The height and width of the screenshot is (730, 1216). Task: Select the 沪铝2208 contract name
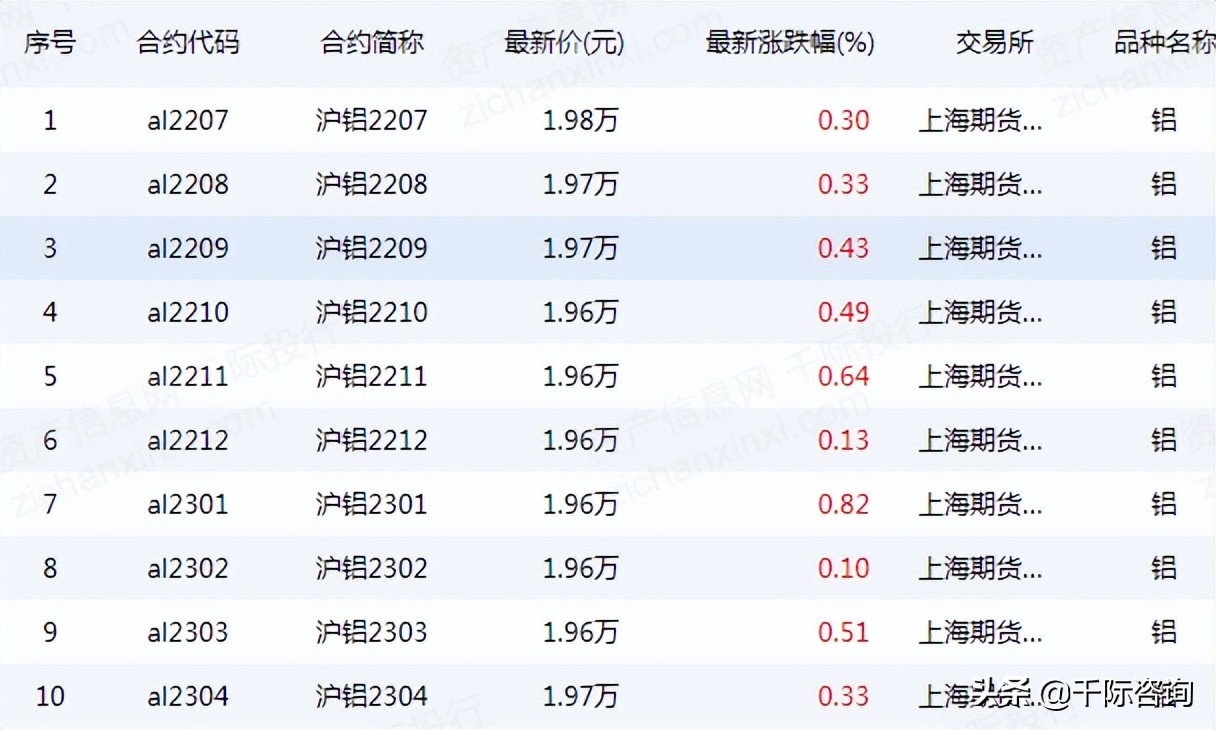point(371,184)
